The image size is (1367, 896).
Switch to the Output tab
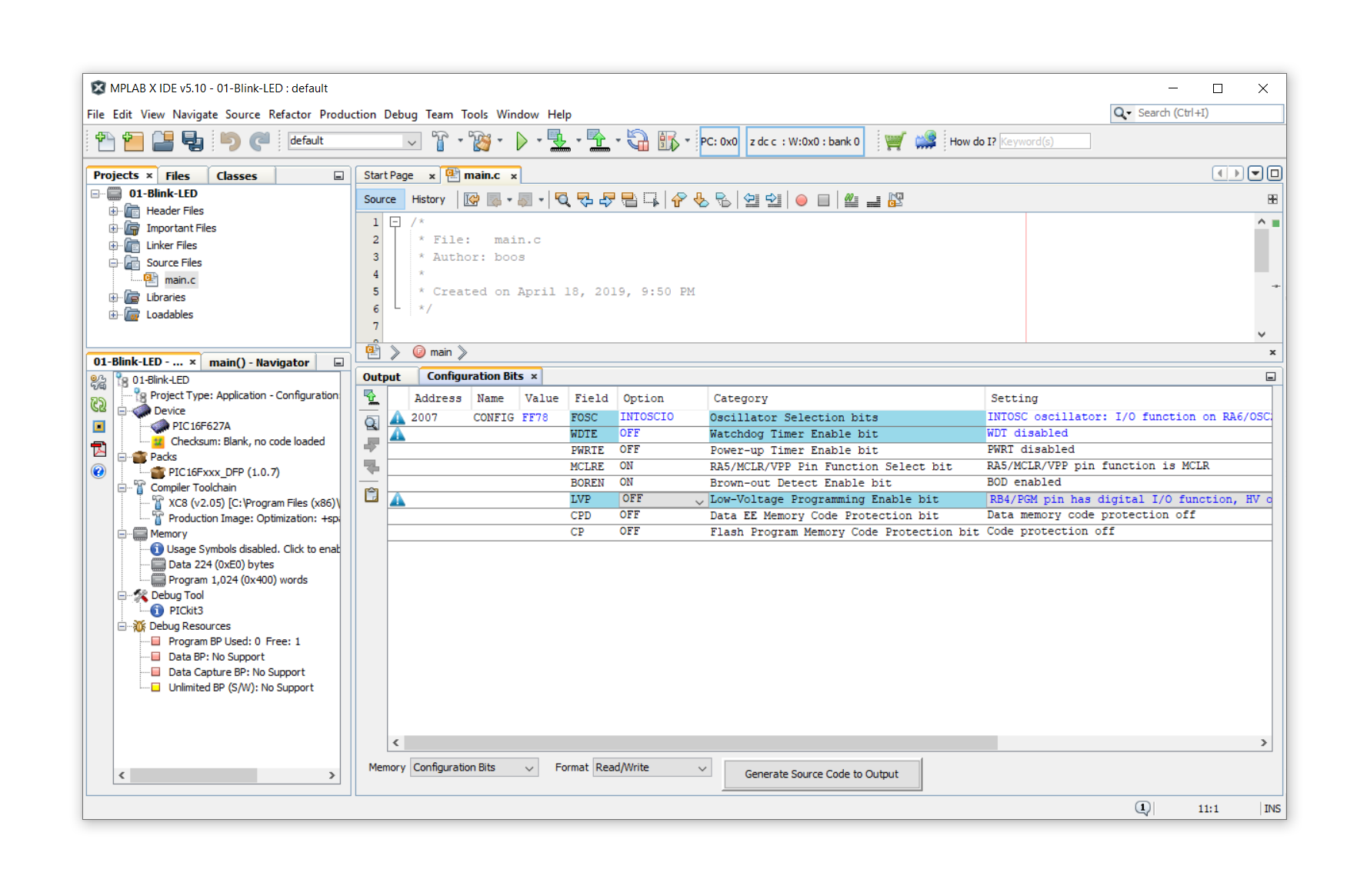click(x=382, y=377)
